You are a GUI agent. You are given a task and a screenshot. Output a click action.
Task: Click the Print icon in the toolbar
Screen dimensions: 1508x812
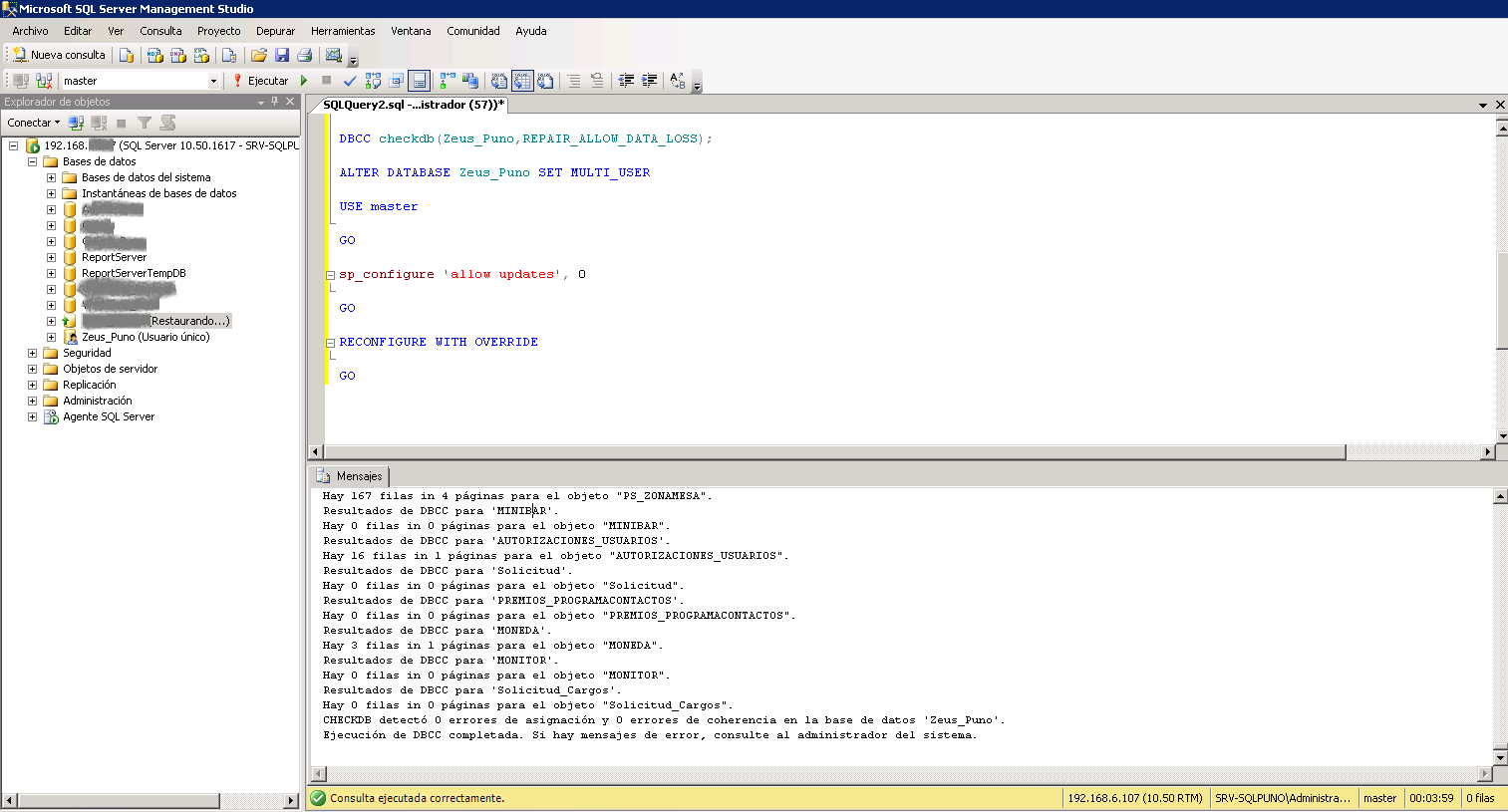[x=305, y=55]
